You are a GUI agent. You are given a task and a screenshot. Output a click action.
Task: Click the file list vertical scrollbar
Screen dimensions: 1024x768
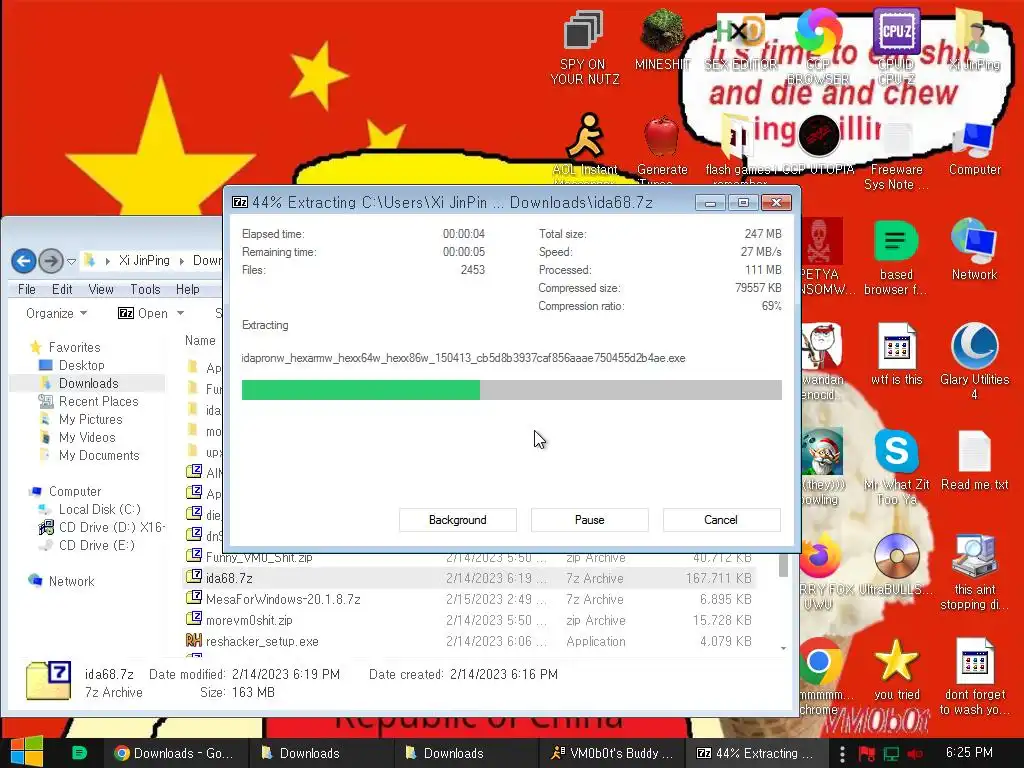pos(783,566)
